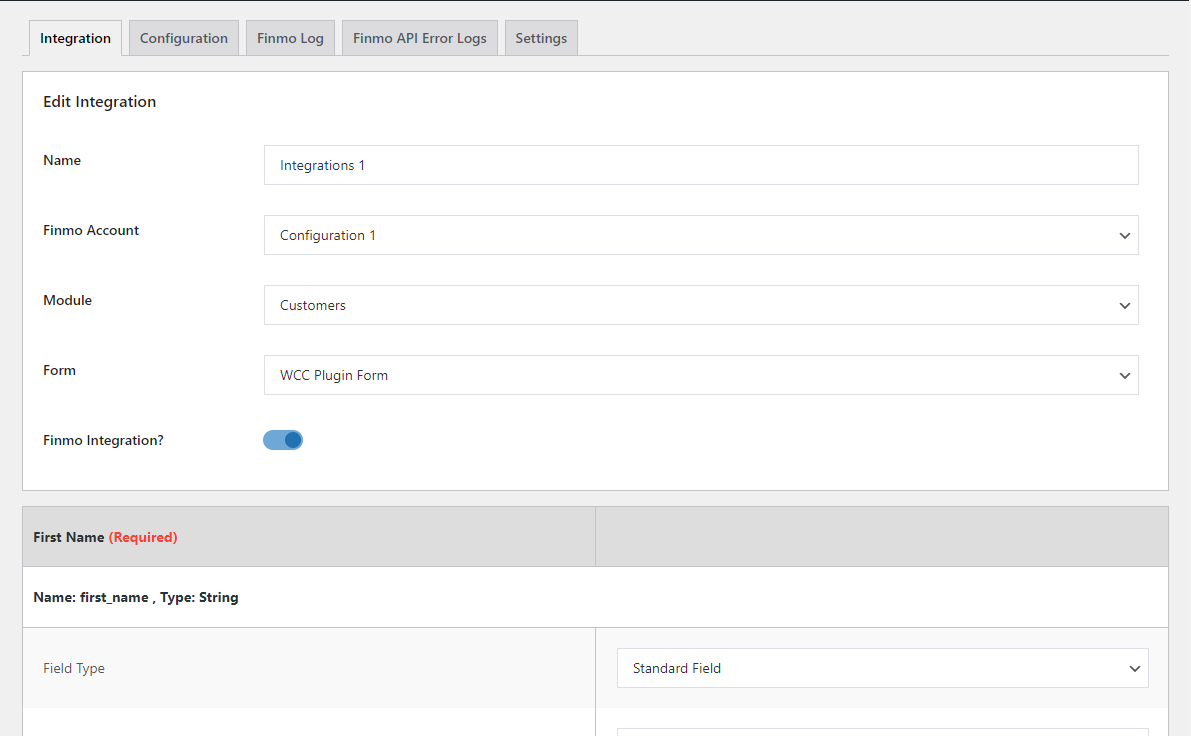Viewport: 1191px width, 736px height.
Task: Click the Edit Integration heading
Action: click(100, 102)
